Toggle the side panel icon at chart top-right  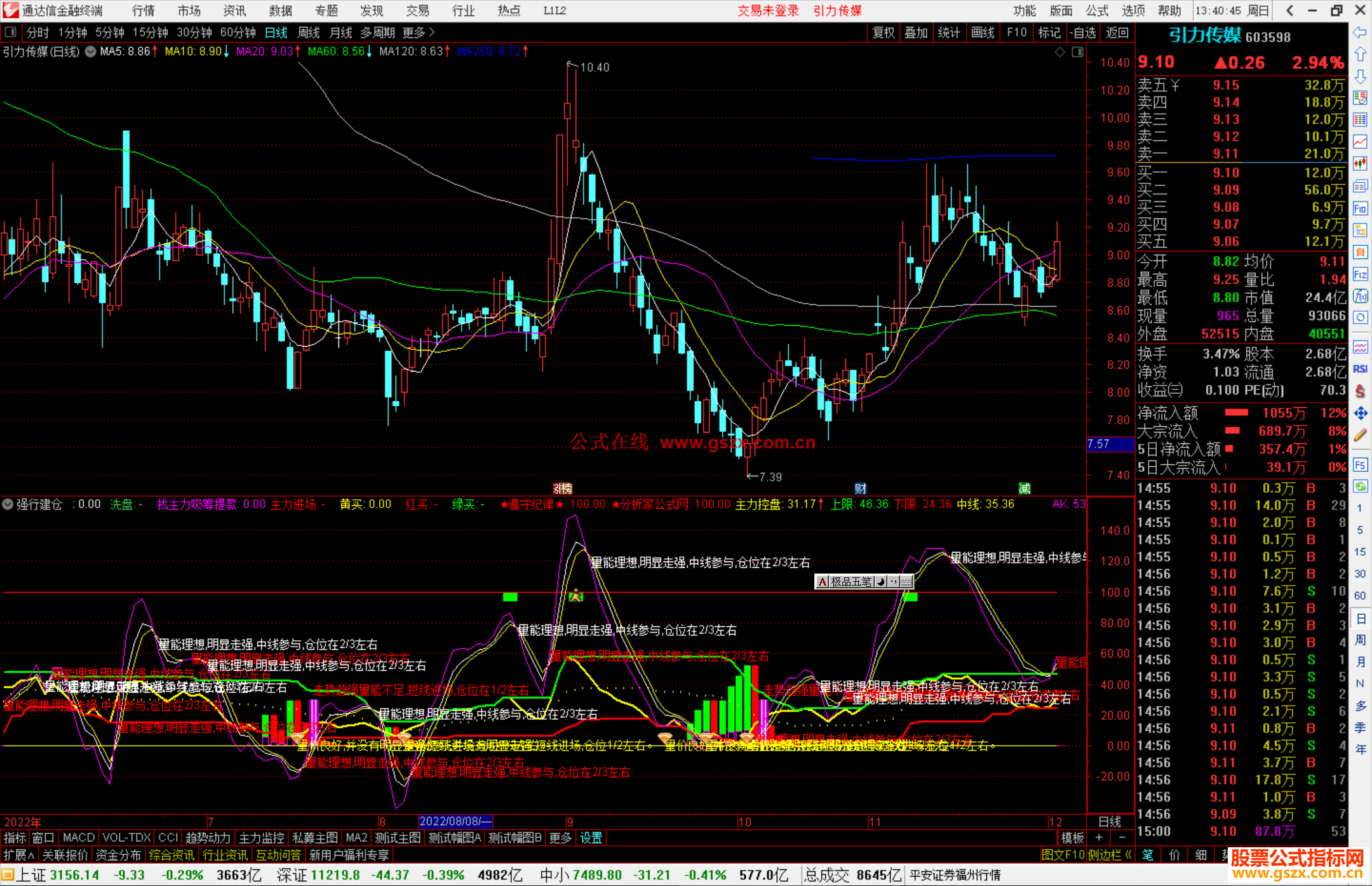(x=1077, y=52)
